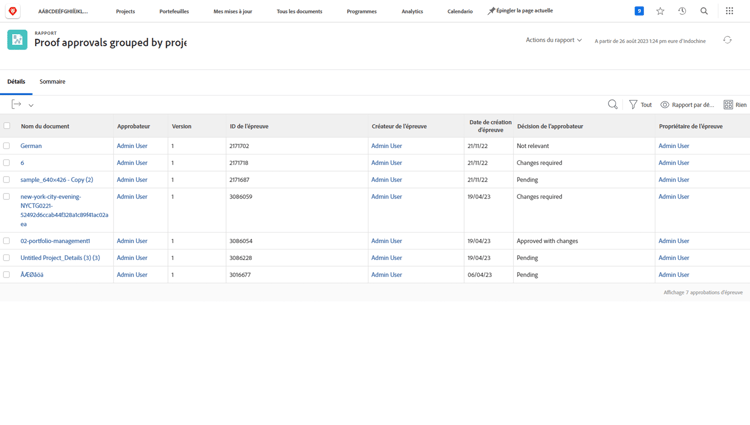Image resolution: width=750 pixels, height=425 pixels.
Task: Open the notifications badge showing 9
Action: coord(639,11)
